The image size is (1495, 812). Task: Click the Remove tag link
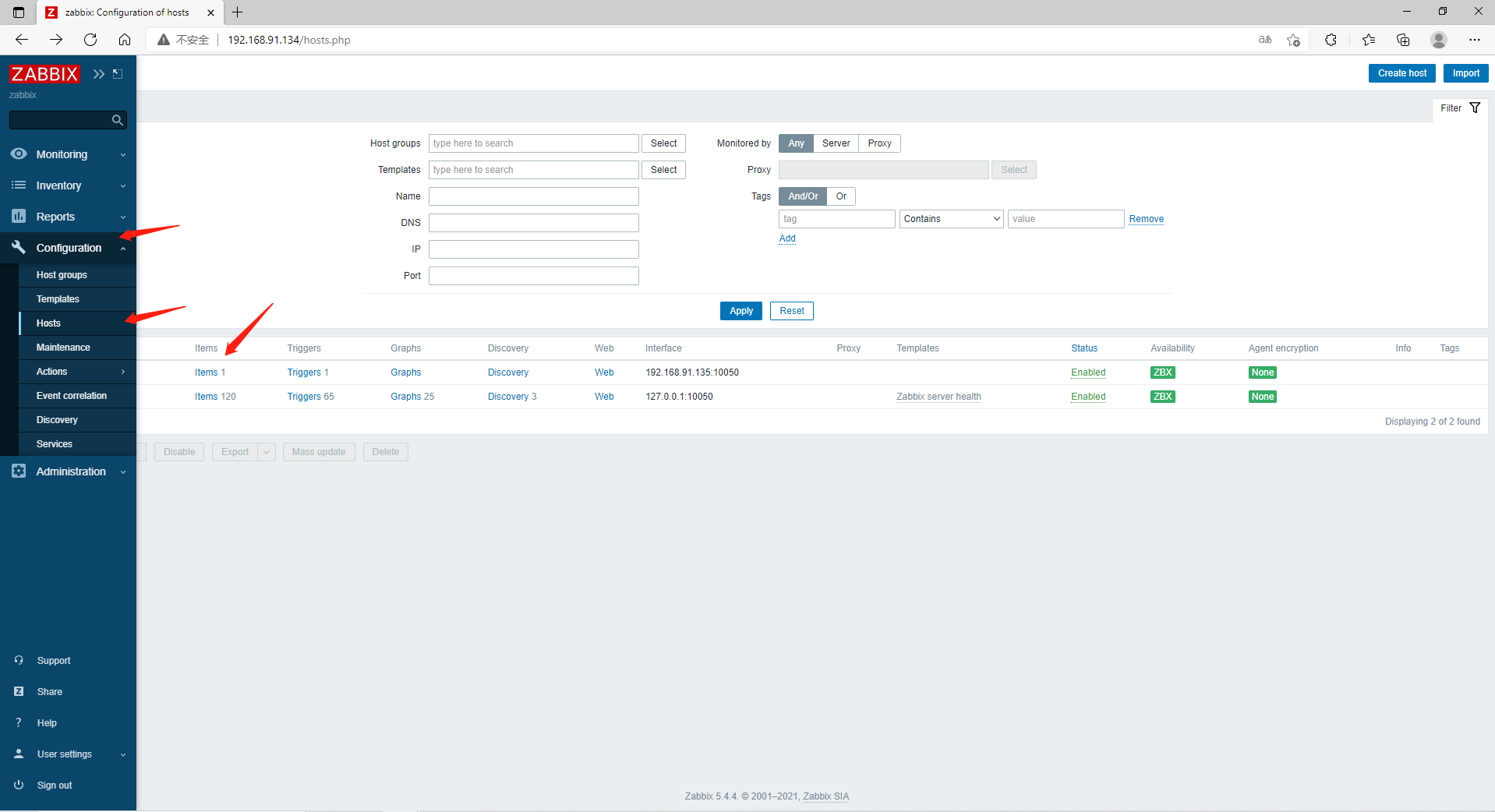coord(1146,219)
